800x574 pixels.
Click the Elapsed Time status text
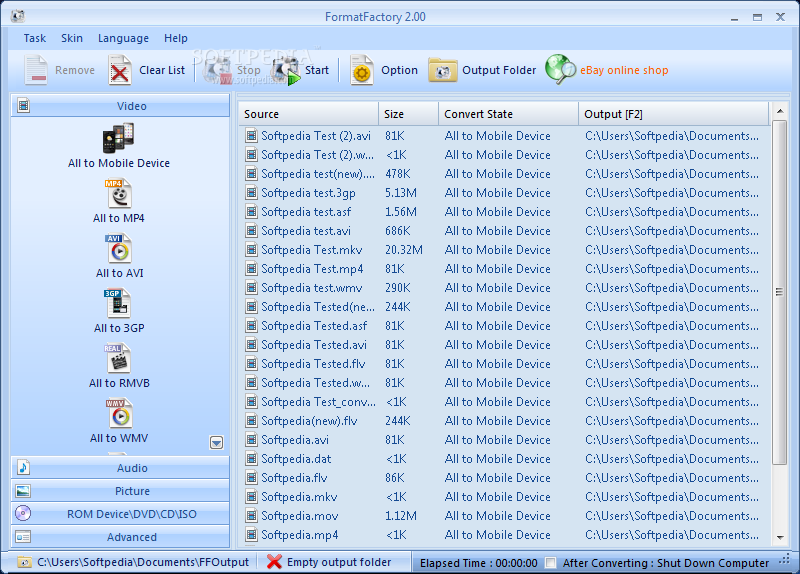(478, 563)
